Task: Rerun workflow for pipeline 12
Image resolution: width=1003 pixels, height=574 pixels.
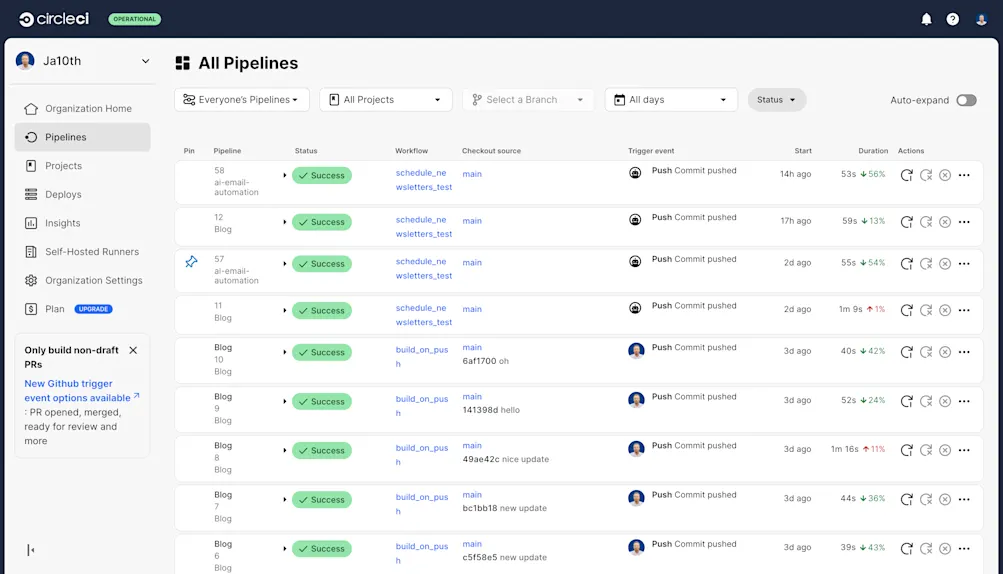Action: pyautogui.click(x=906, y=222)
